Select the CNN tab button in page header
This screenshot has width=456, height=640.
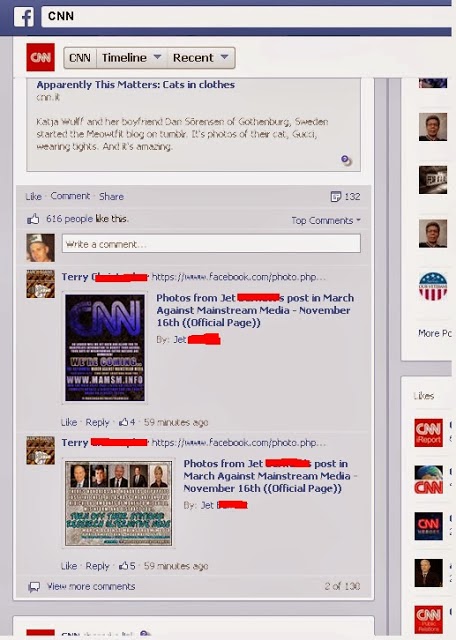[80, 58]
